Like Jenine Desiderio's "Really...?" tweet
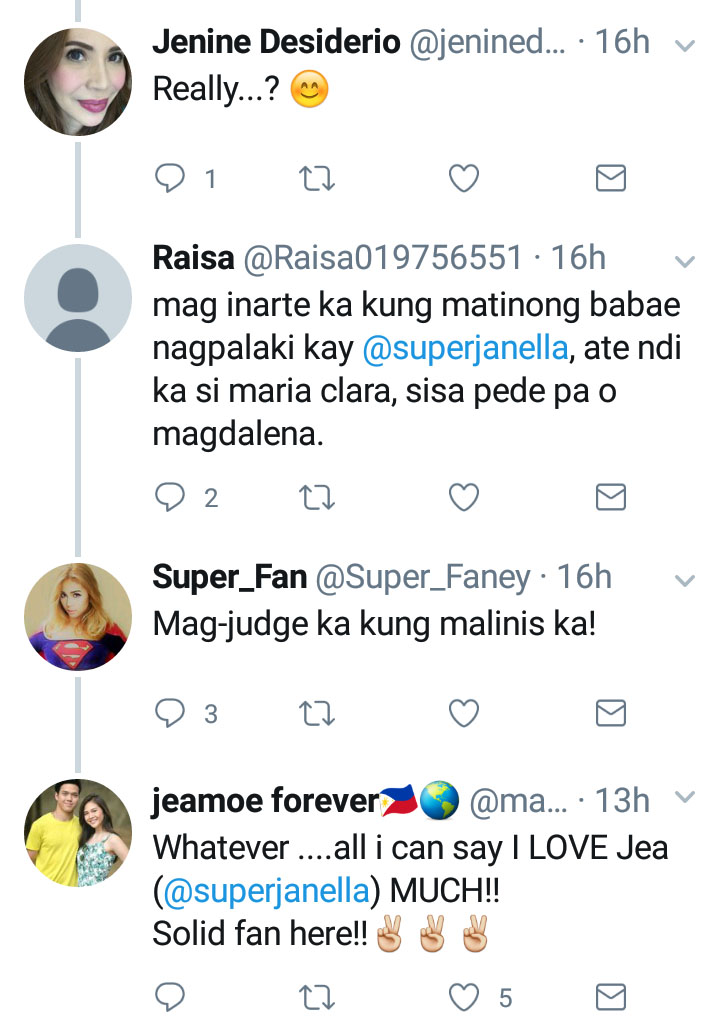This screenshot has width=704, height=1022. pyautogui.click(x=463, y=179)
